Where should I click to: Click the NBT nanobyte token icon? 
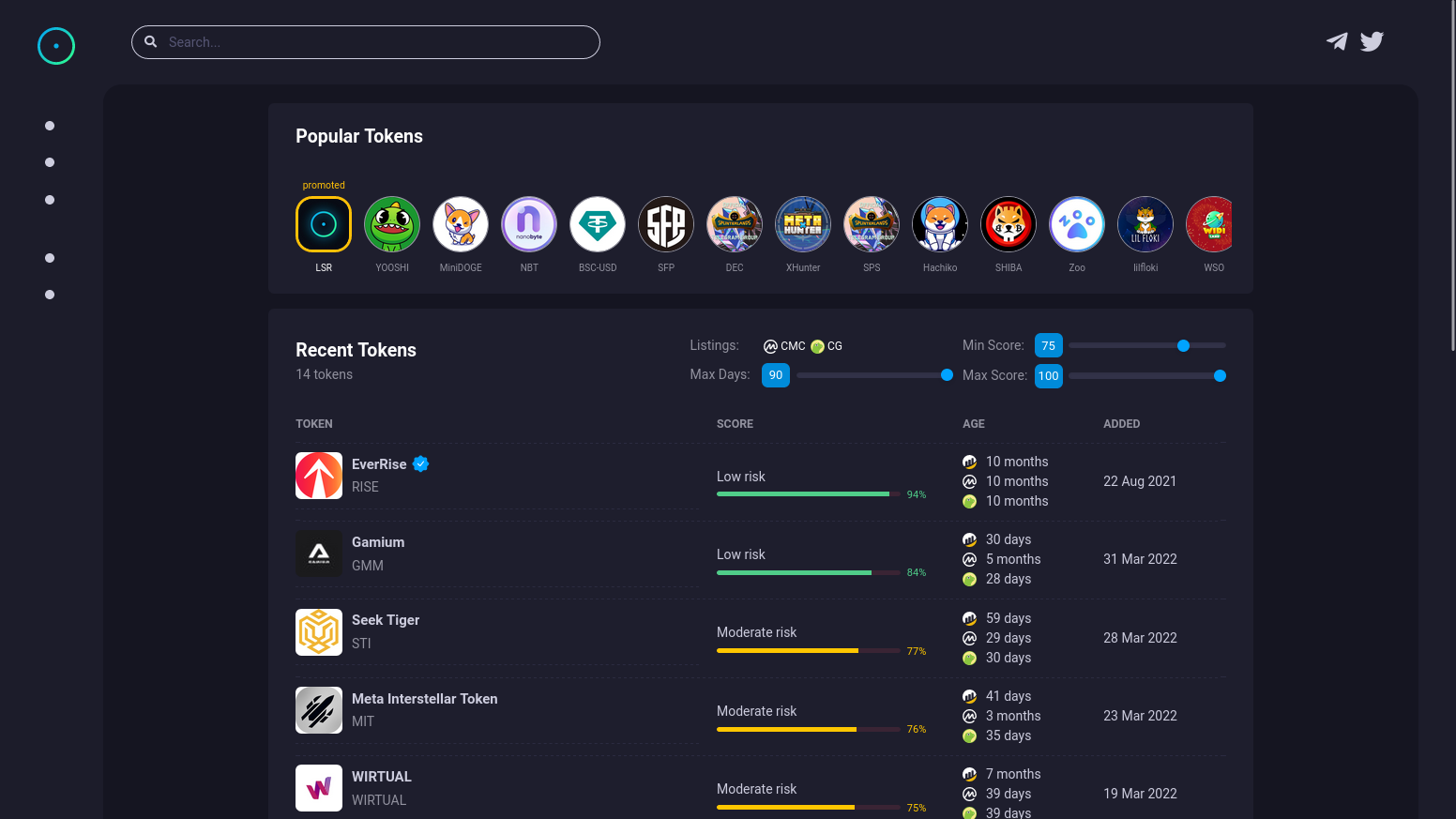pyautogui.click(x=529, y=224)
